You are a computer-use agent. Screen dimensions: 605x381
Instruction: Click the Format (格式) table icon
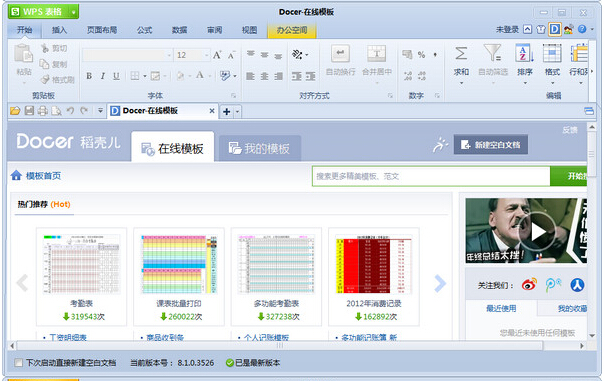pyautogui.click(x=552, y=53)
